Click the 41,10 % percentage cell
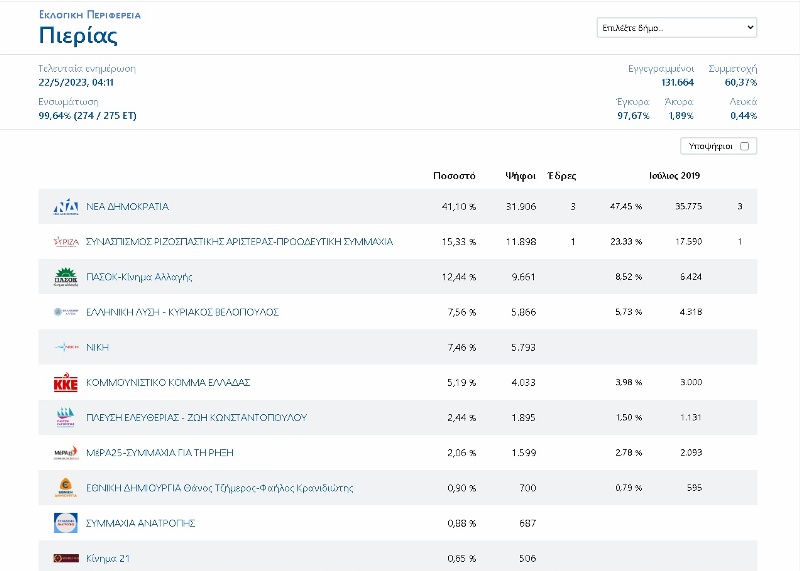 point(459,207)
